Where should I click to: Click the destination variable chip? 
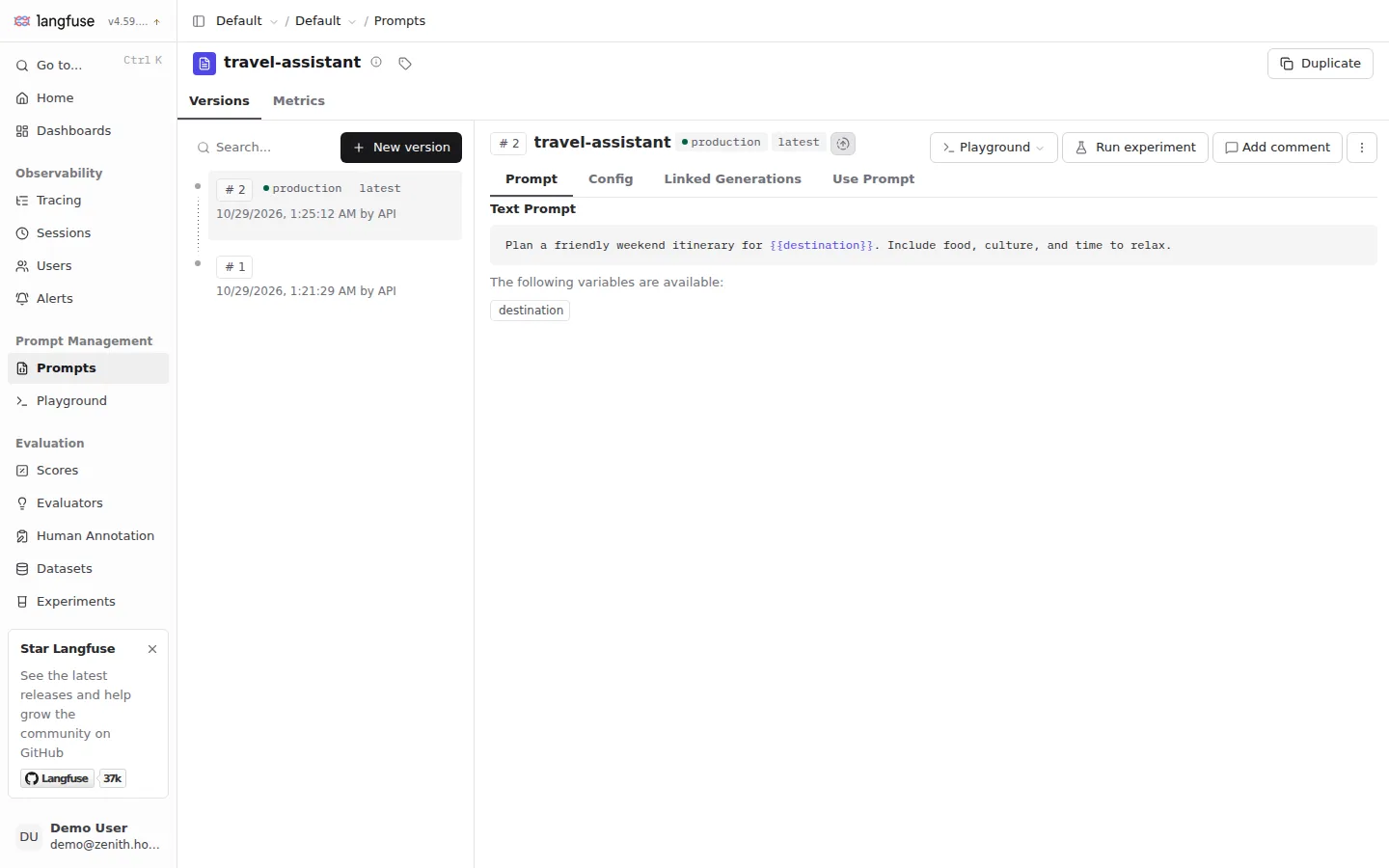point(531,311)
